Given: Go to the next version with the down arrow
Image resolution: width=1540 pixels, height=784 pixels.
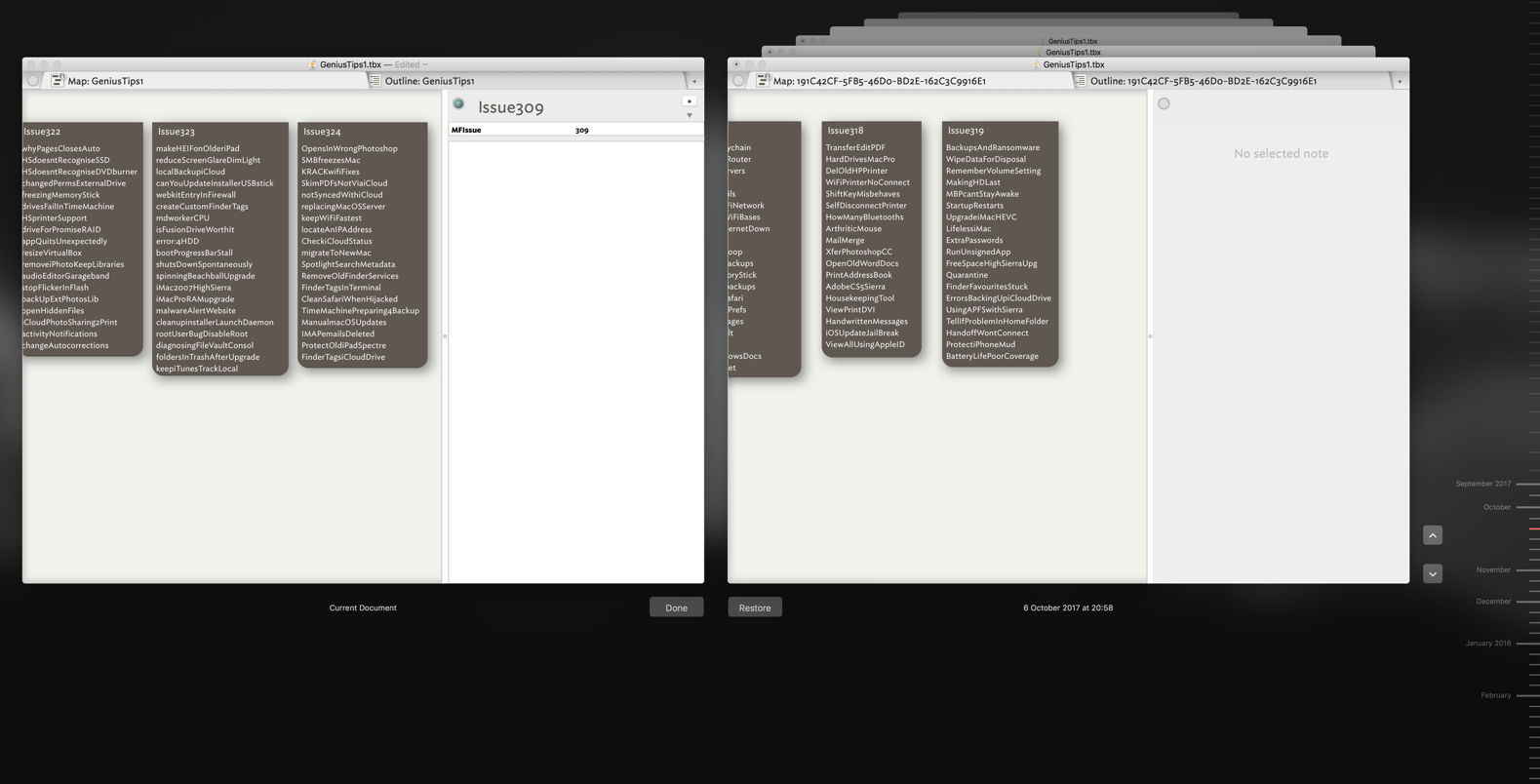Looking at the screenshot, I should (x=1432, y=573).
